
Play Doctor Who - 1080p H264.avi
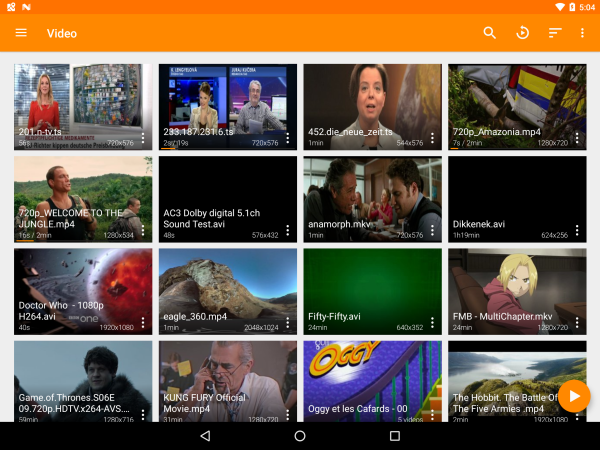83,291
